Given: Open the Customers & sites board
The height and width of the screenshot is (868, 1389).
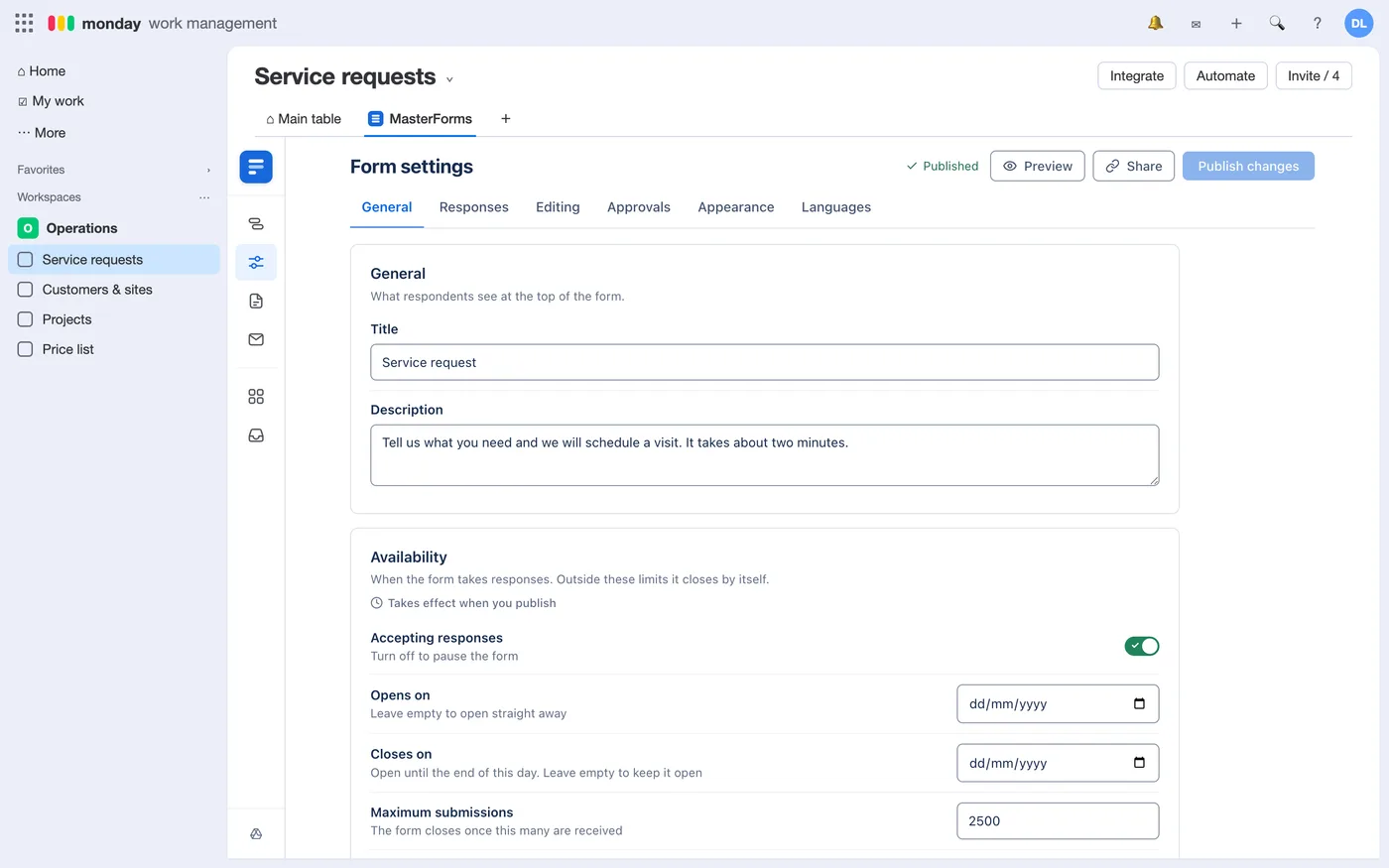Looking at the screenshot, I should point(114,290).
